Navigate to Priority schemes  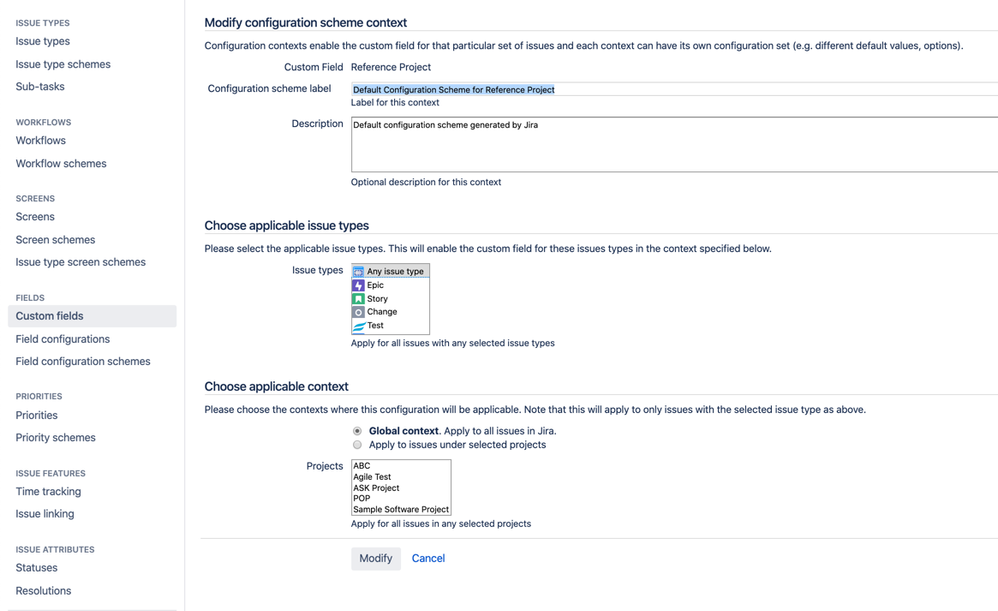coord(55,438)
